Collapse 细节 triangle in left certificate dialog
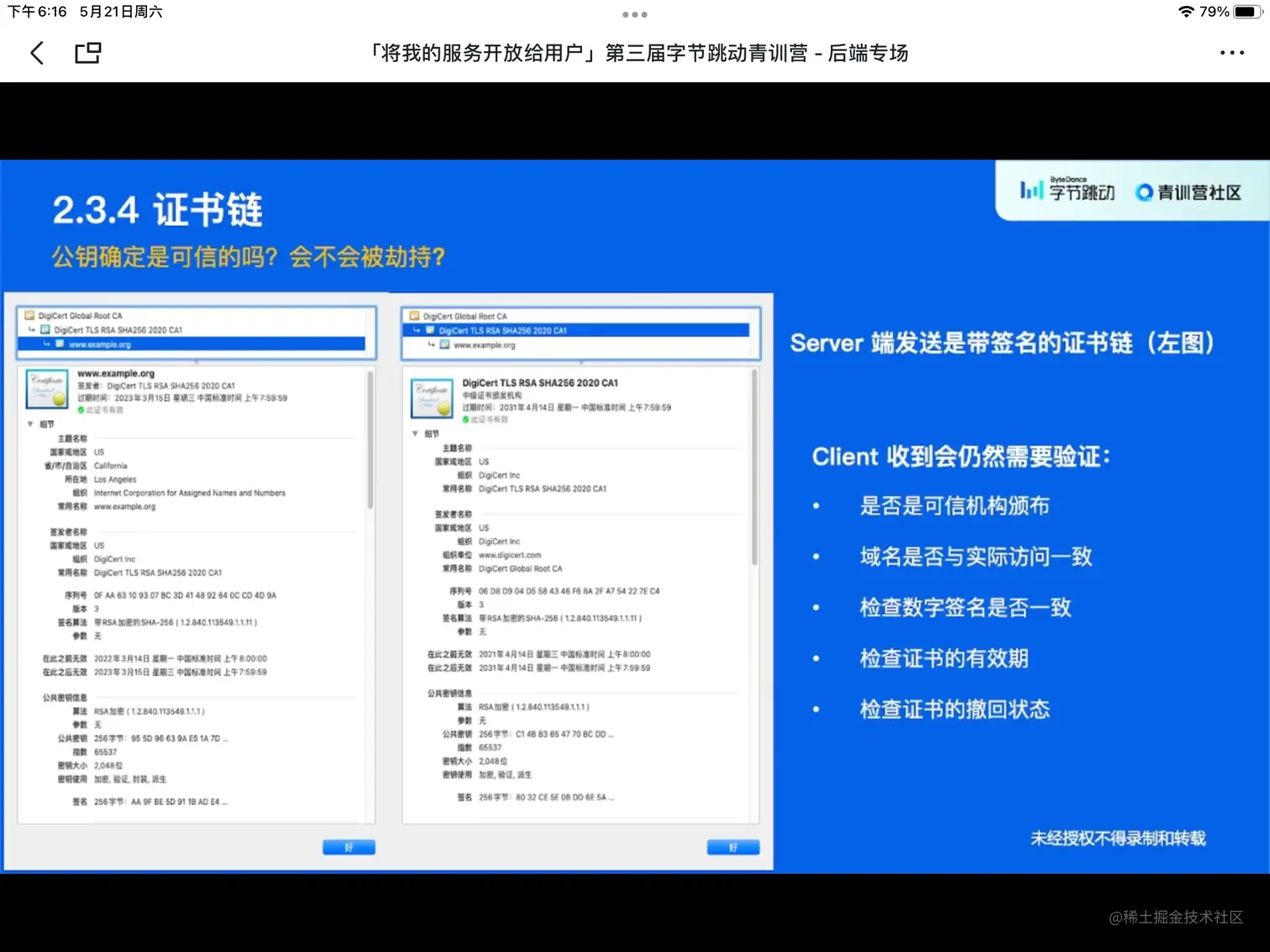 coord(30,424)
